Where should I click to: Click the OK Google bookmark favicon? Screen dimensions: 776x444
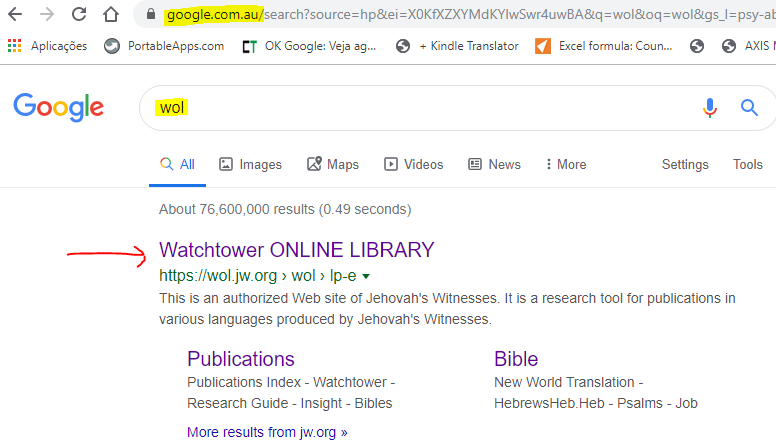(x=249, y=47)
